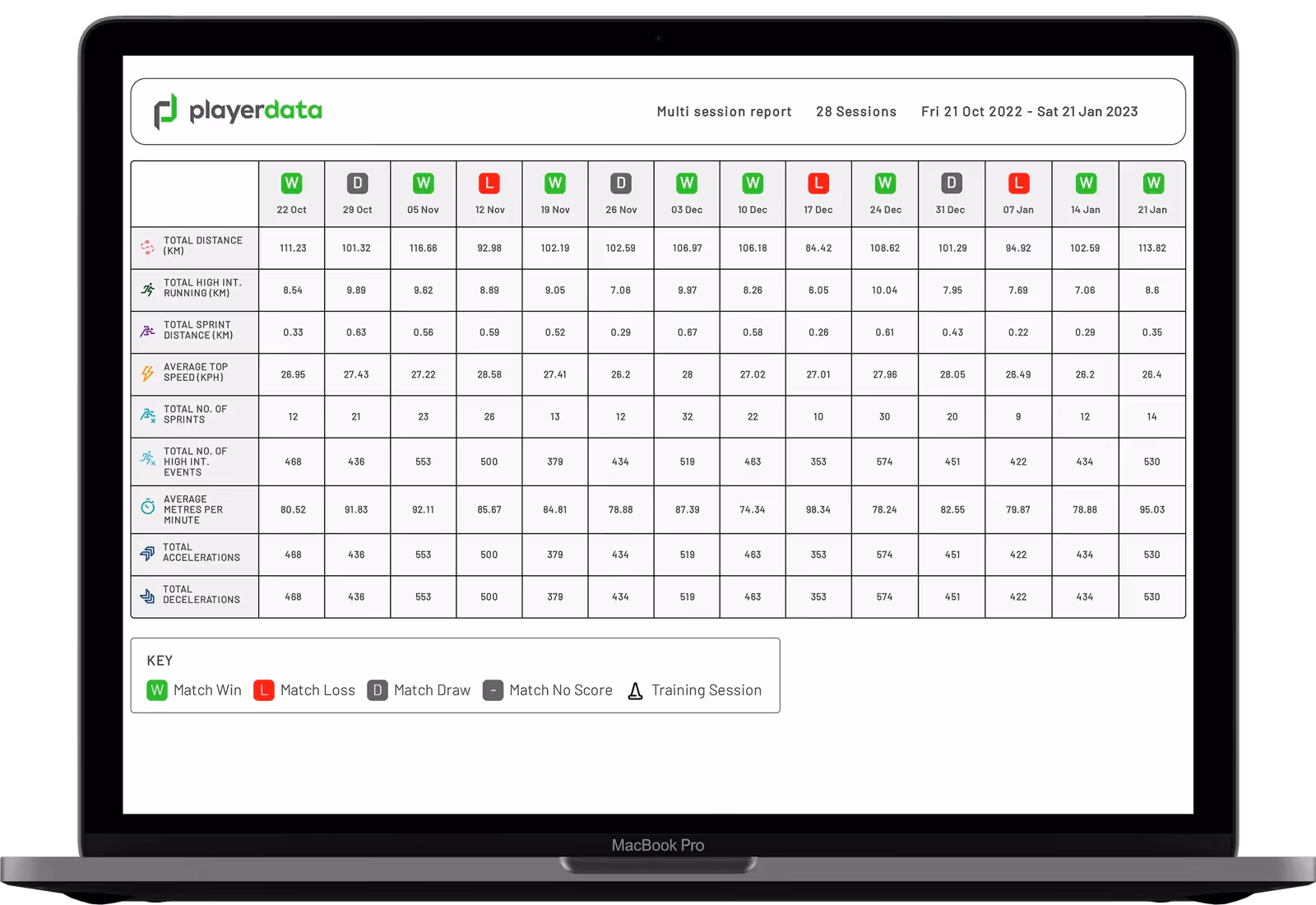
Task: Click metres per minute value 80.52
Action: tap(293, 510)
